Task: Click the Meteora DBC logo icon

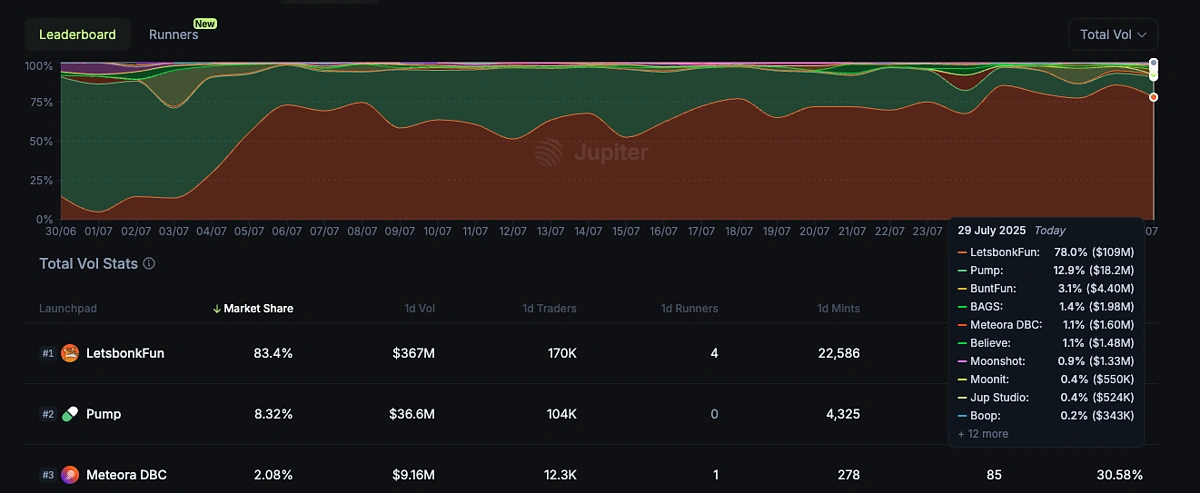Action: click(70, 475)
